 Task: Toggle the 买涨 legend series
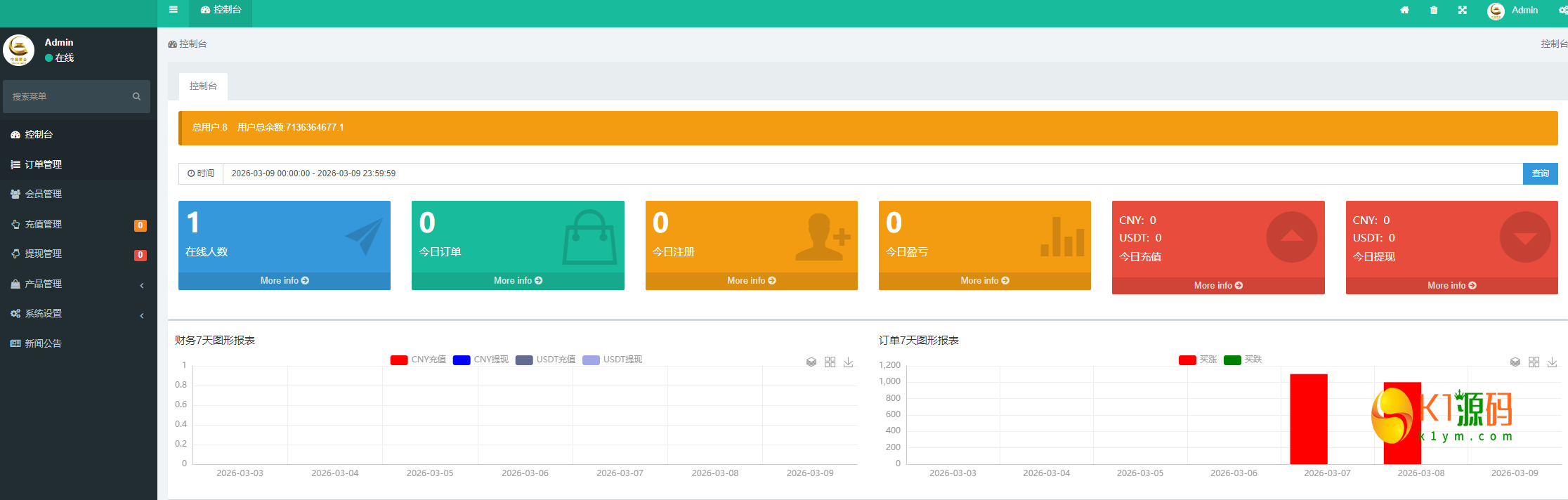[1198, 360]
